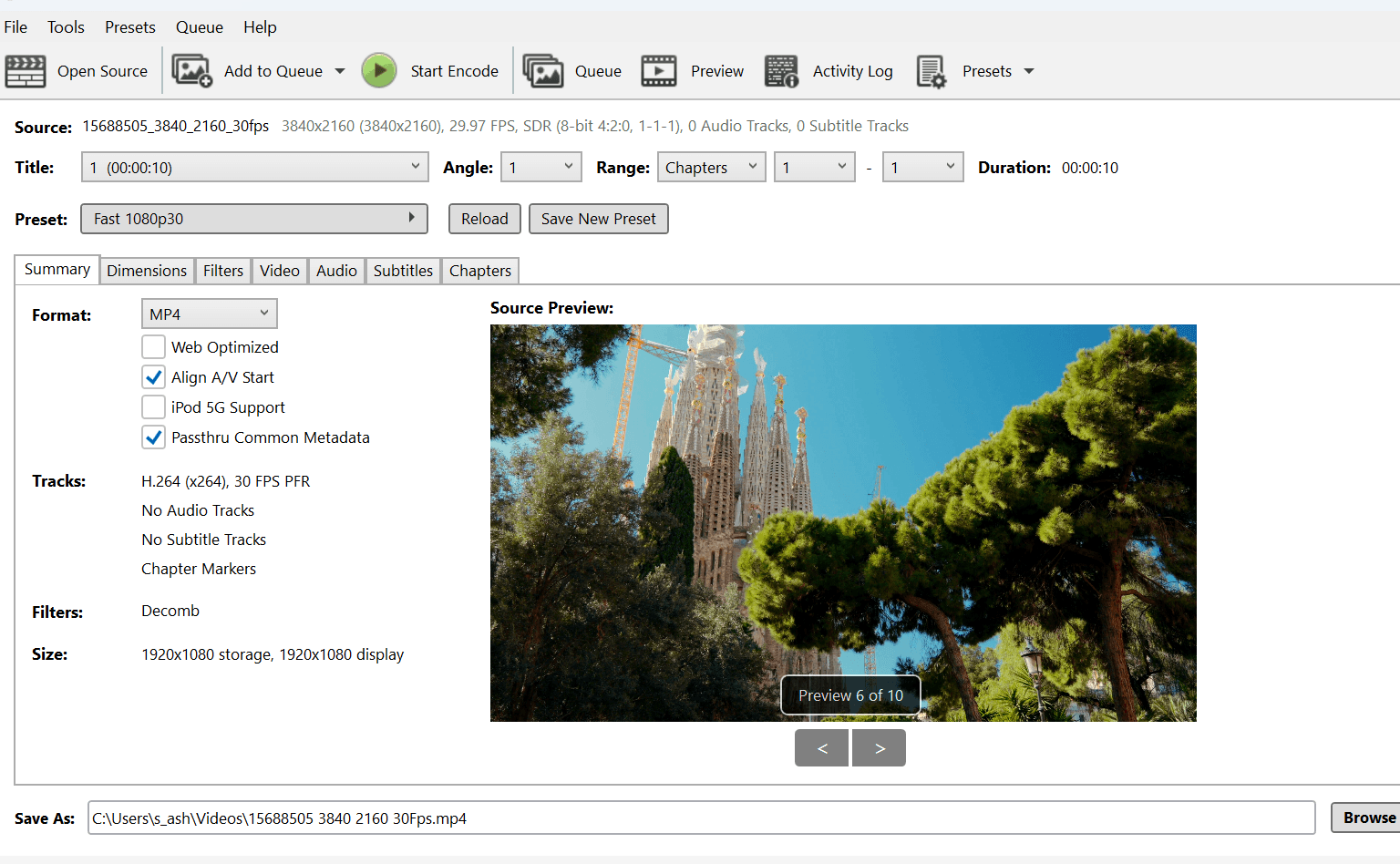Open the Tools menu
The image size is (1400, 864).
coord(66,27)
